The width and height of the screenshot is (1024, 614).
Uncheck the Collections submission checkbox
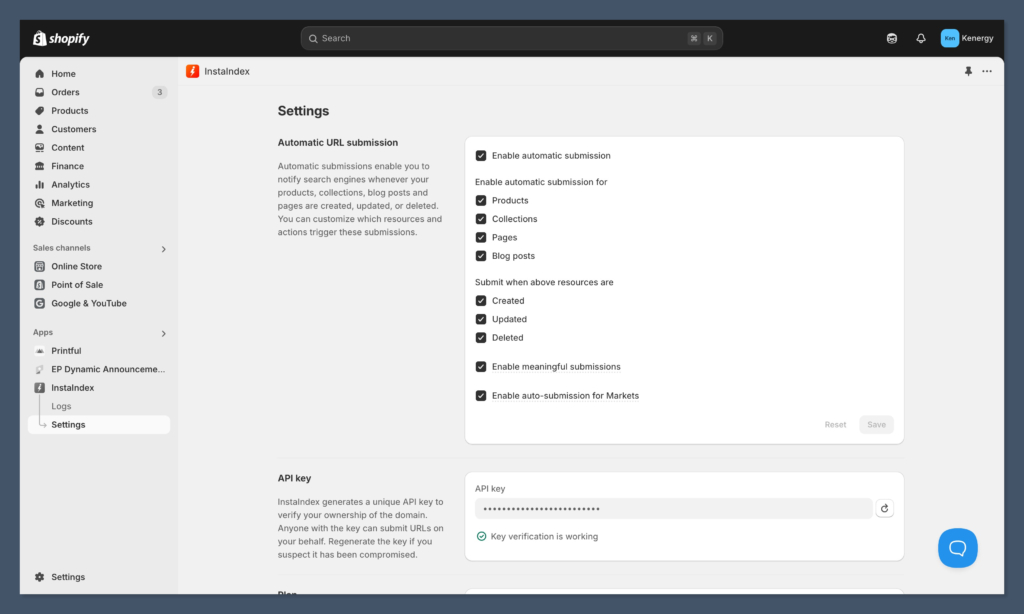(x=479, y=218)
